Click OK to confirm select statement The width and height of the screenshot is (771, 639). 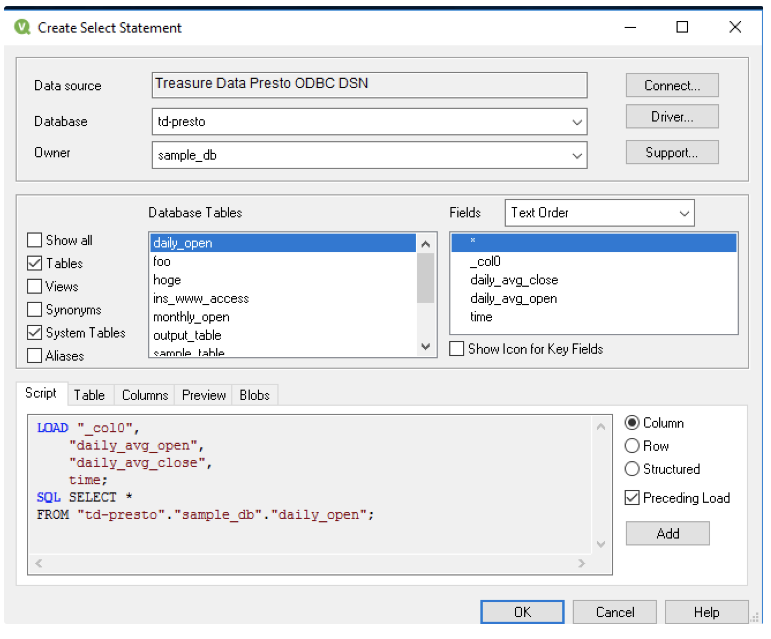click(x=522, y=612)
